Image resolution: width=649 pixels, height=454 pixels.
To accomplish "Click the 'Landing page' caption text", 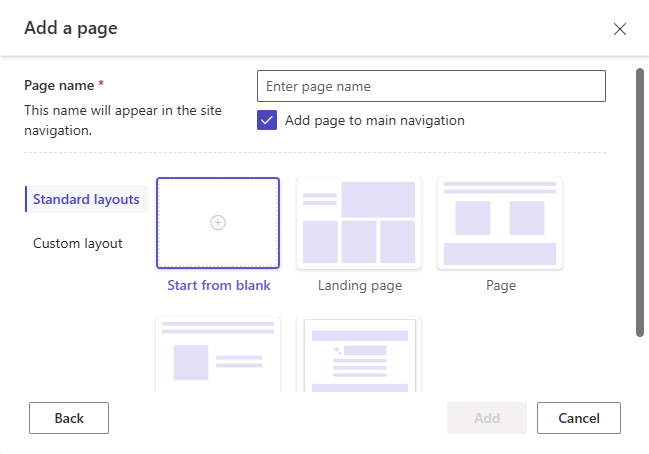I will [x=360, y=286].
